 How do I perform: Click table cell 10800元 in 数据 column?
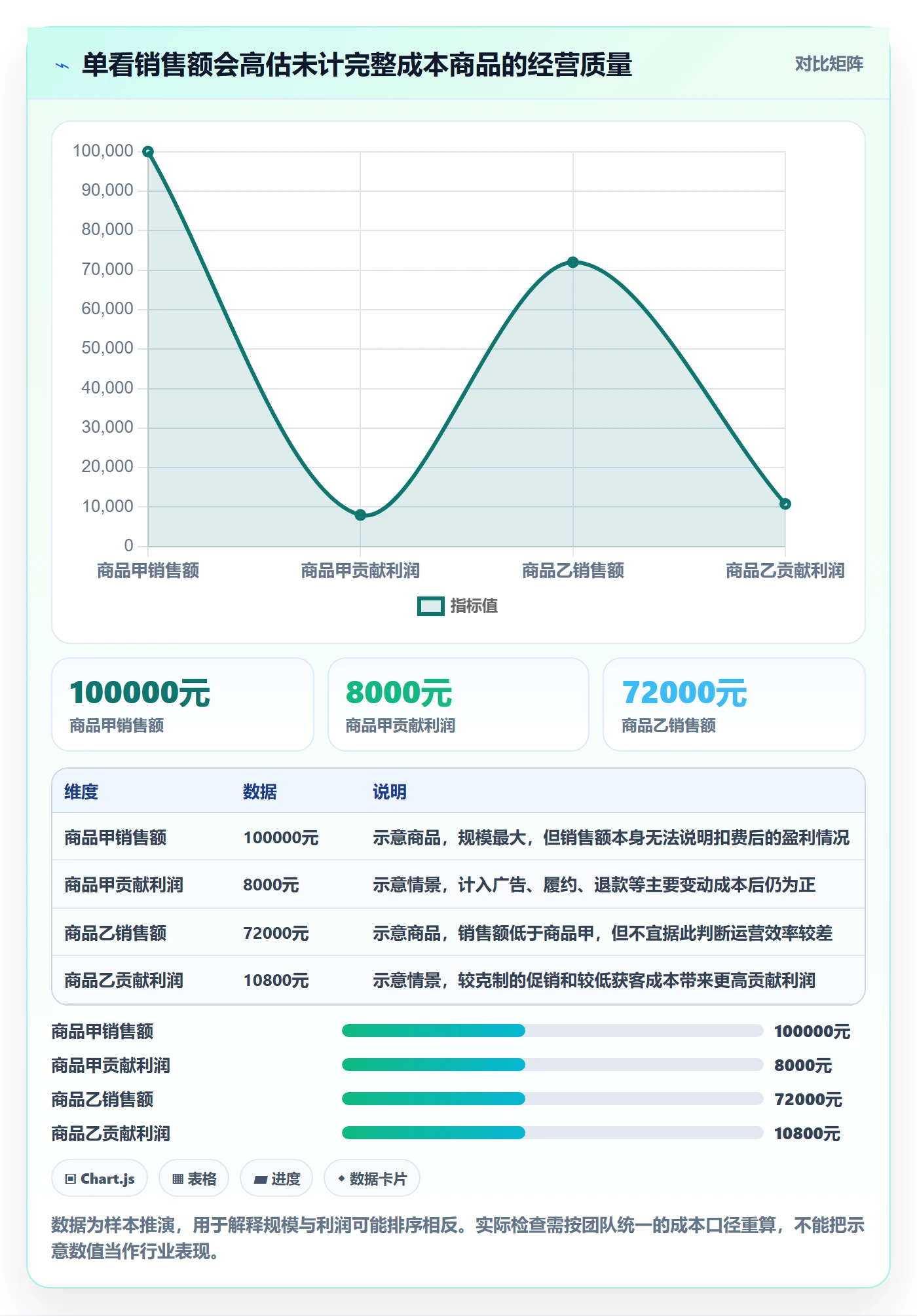tap(276, 980)
